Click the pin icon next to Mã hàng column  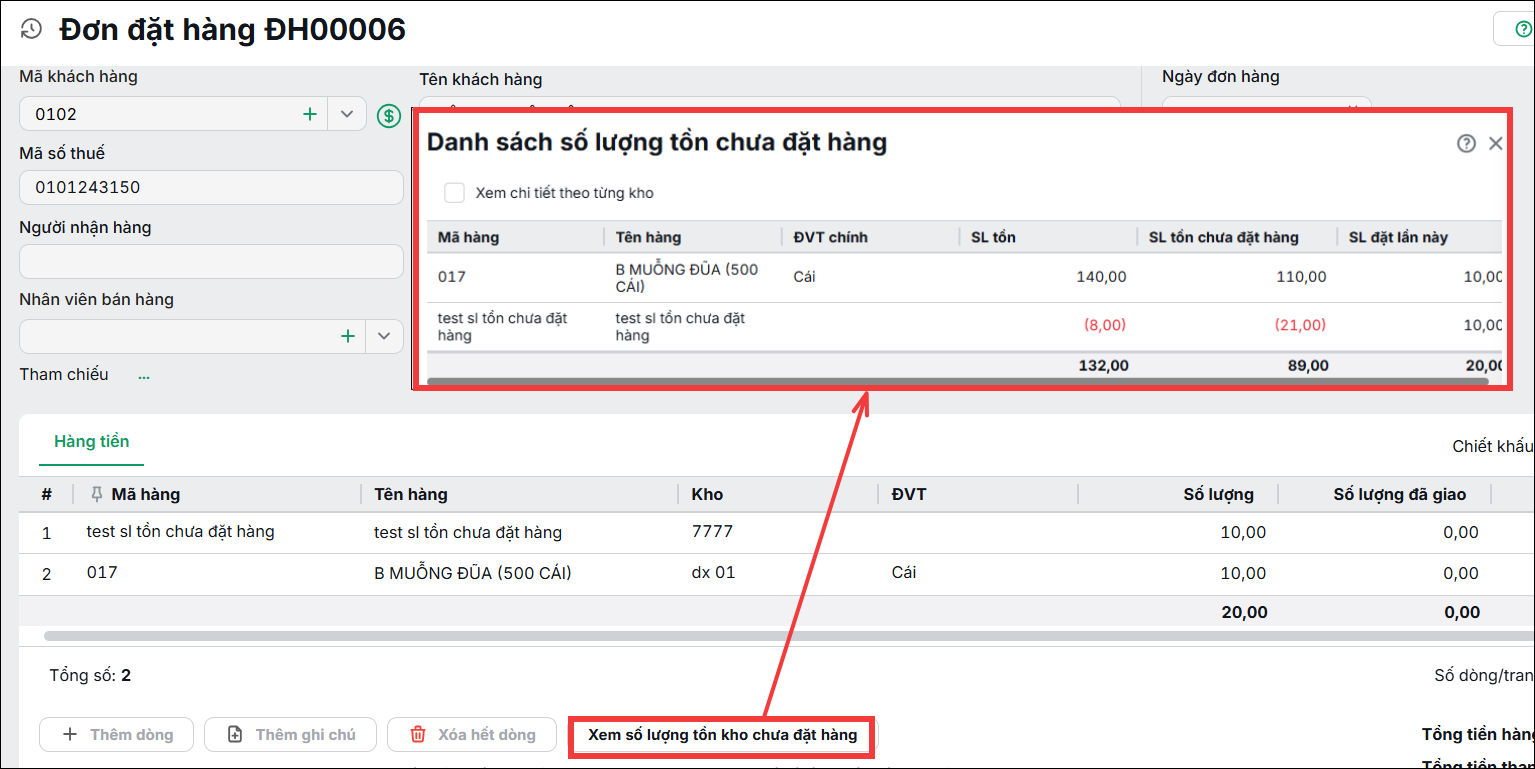(97, 494)
